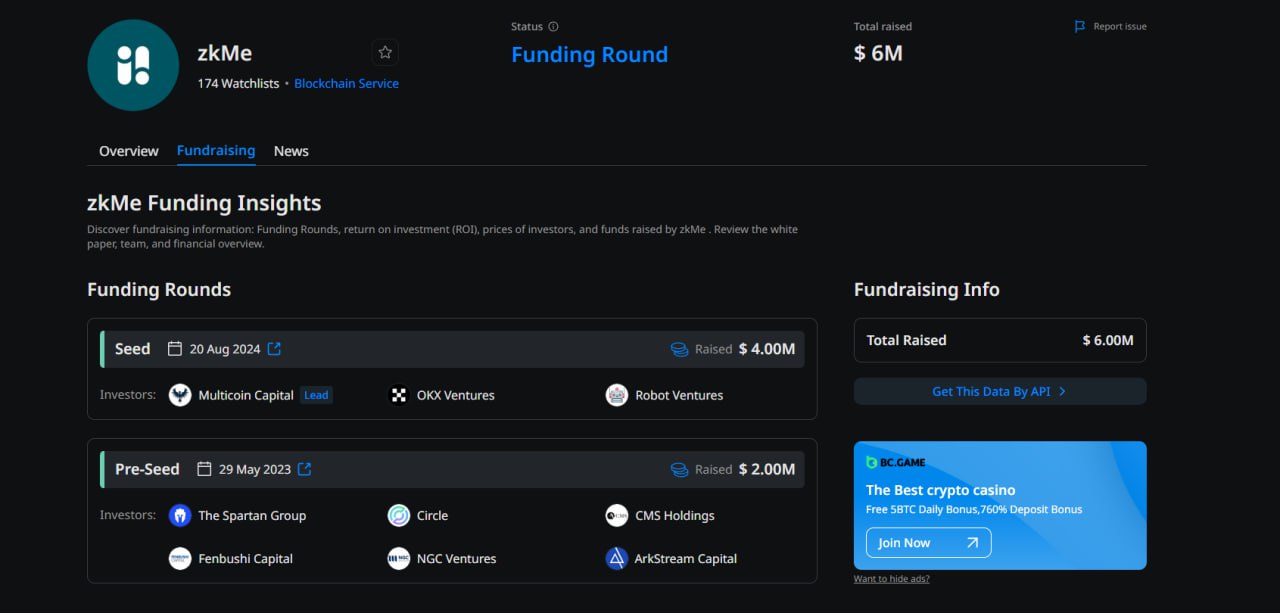
Task: Click the Report issue link text
Action: coord(1120,27)
